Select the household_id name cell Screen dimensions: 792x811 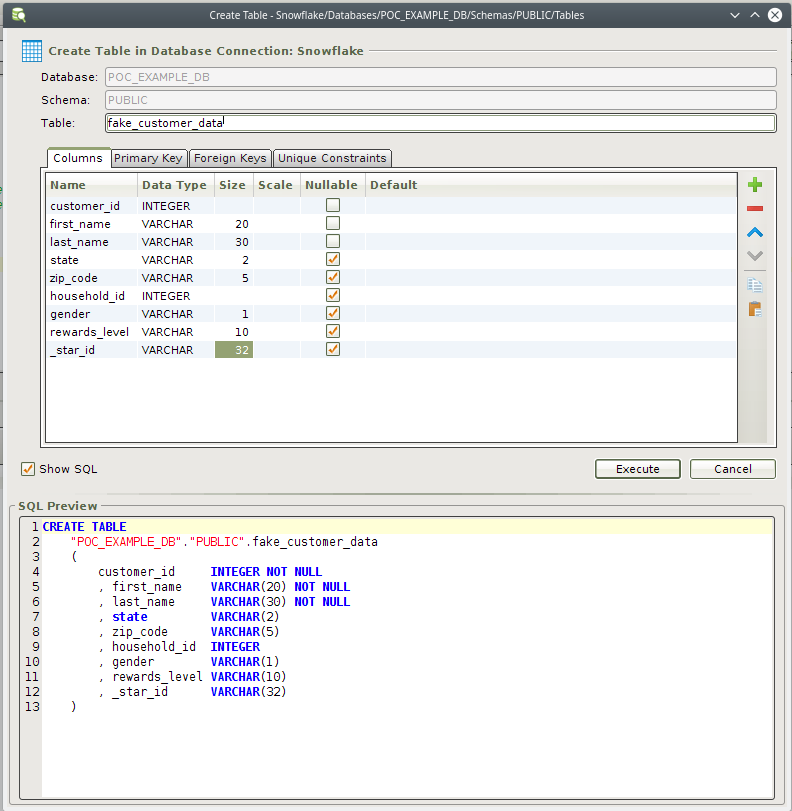92,296
